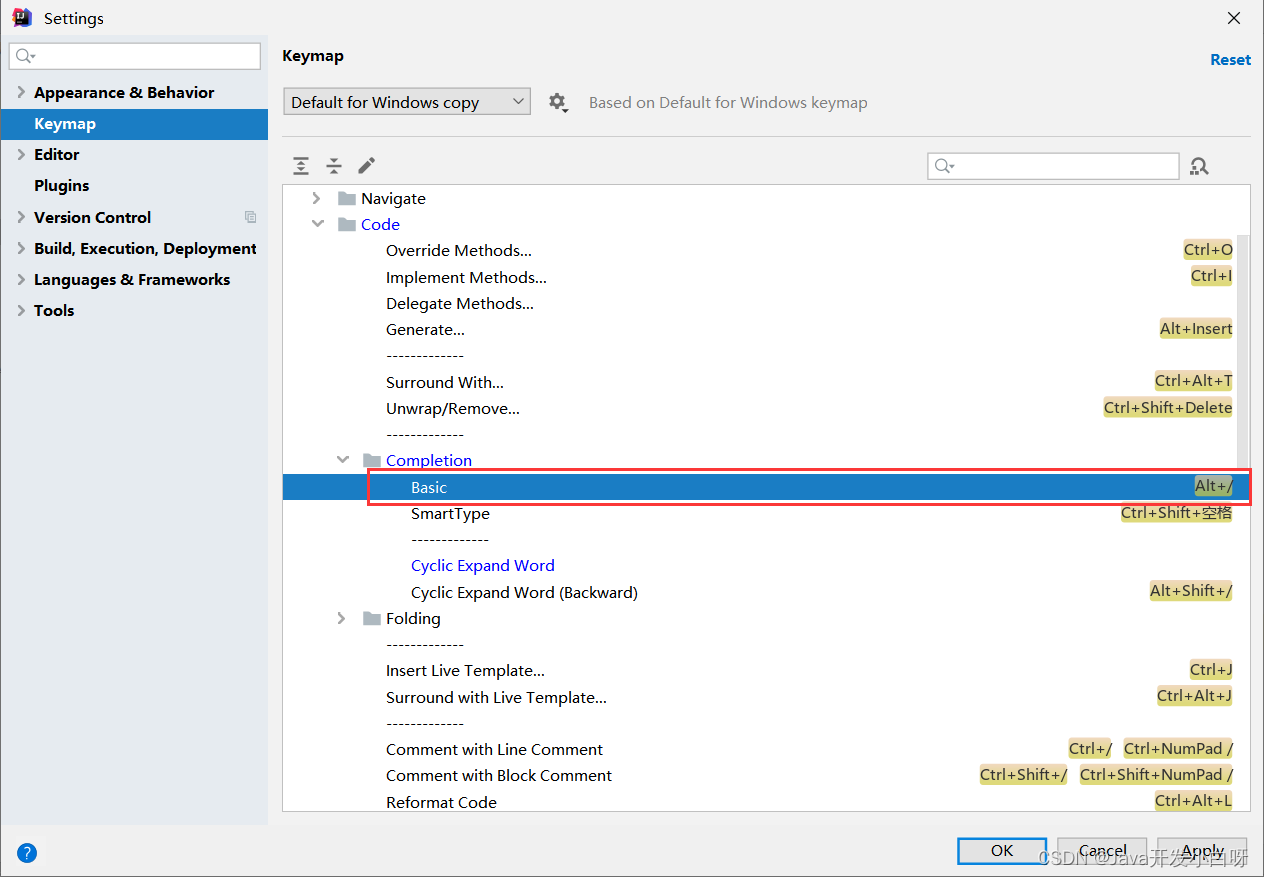Click the OK button
Screen dimensions: 1264x877
tap(1002, 851)
